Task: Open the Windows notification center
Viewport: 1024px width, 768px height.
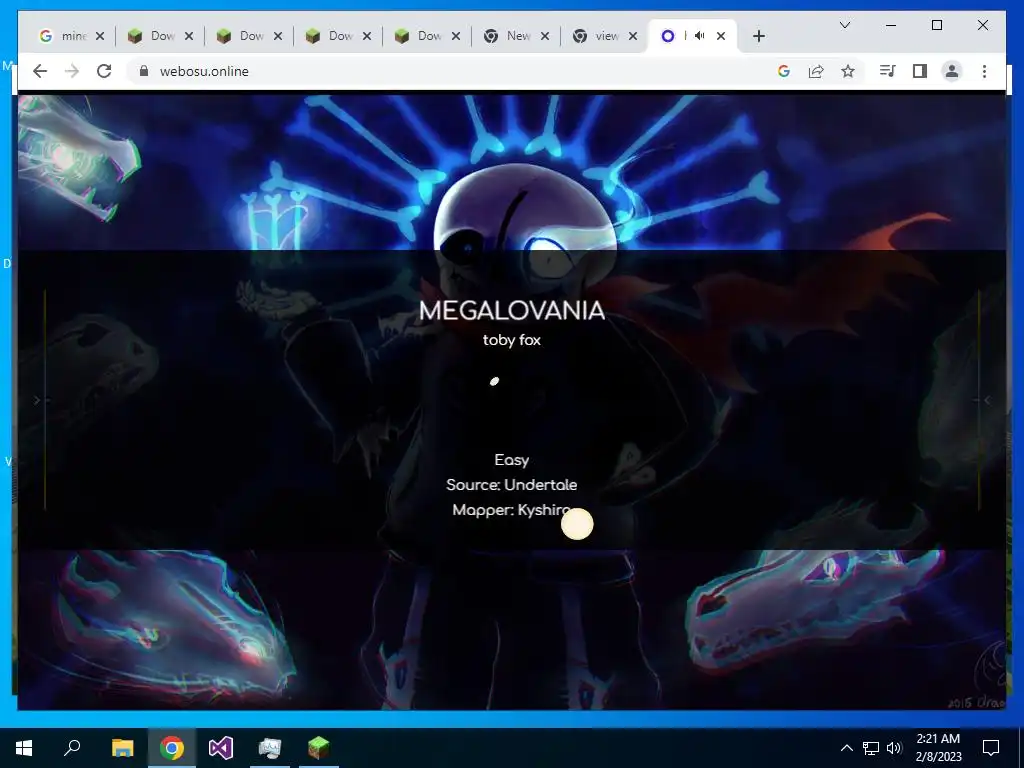Action: (x=991, y=748)
